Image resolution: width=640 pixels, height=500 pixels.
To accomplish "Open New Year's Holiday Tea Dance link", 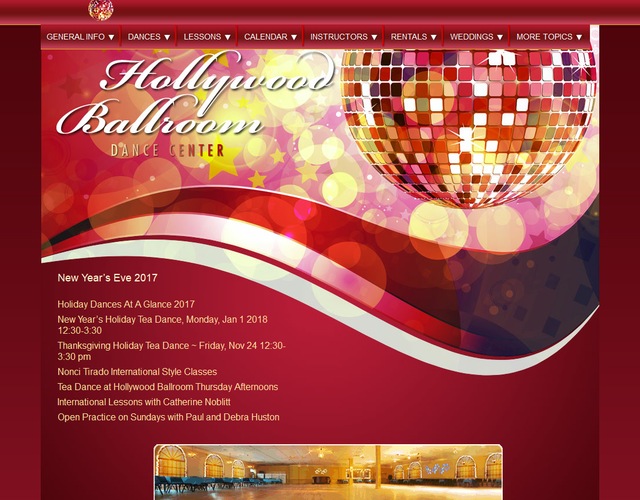I will coord(162,325).
